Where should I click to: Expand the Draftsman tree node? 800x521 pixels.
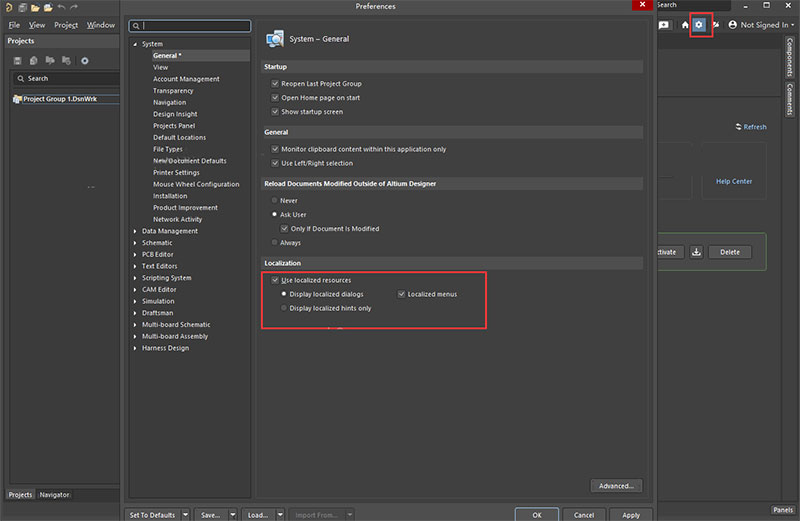[x=135, y=313]
